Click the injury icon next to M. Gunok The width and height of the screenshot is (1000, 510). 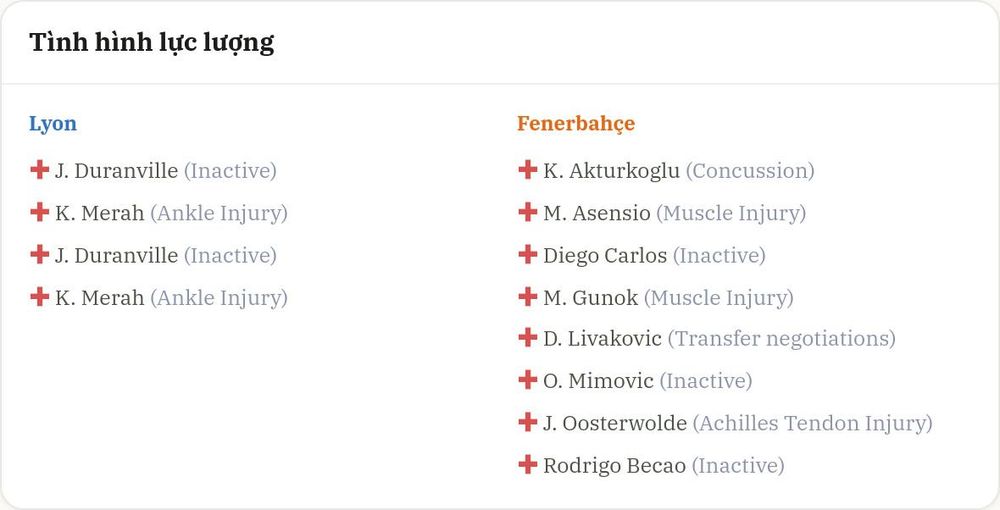527,296
